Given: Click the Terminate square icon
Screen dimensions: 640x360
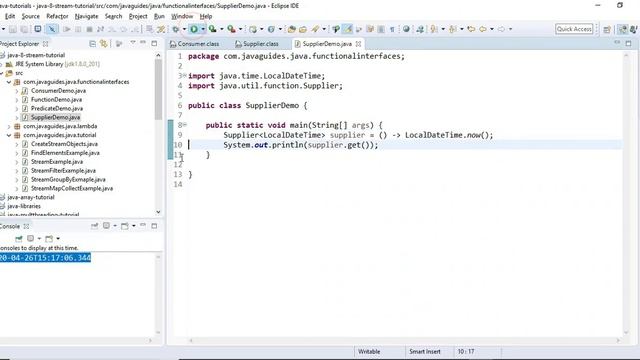Looking at the screenshot, I should (89, 29).
